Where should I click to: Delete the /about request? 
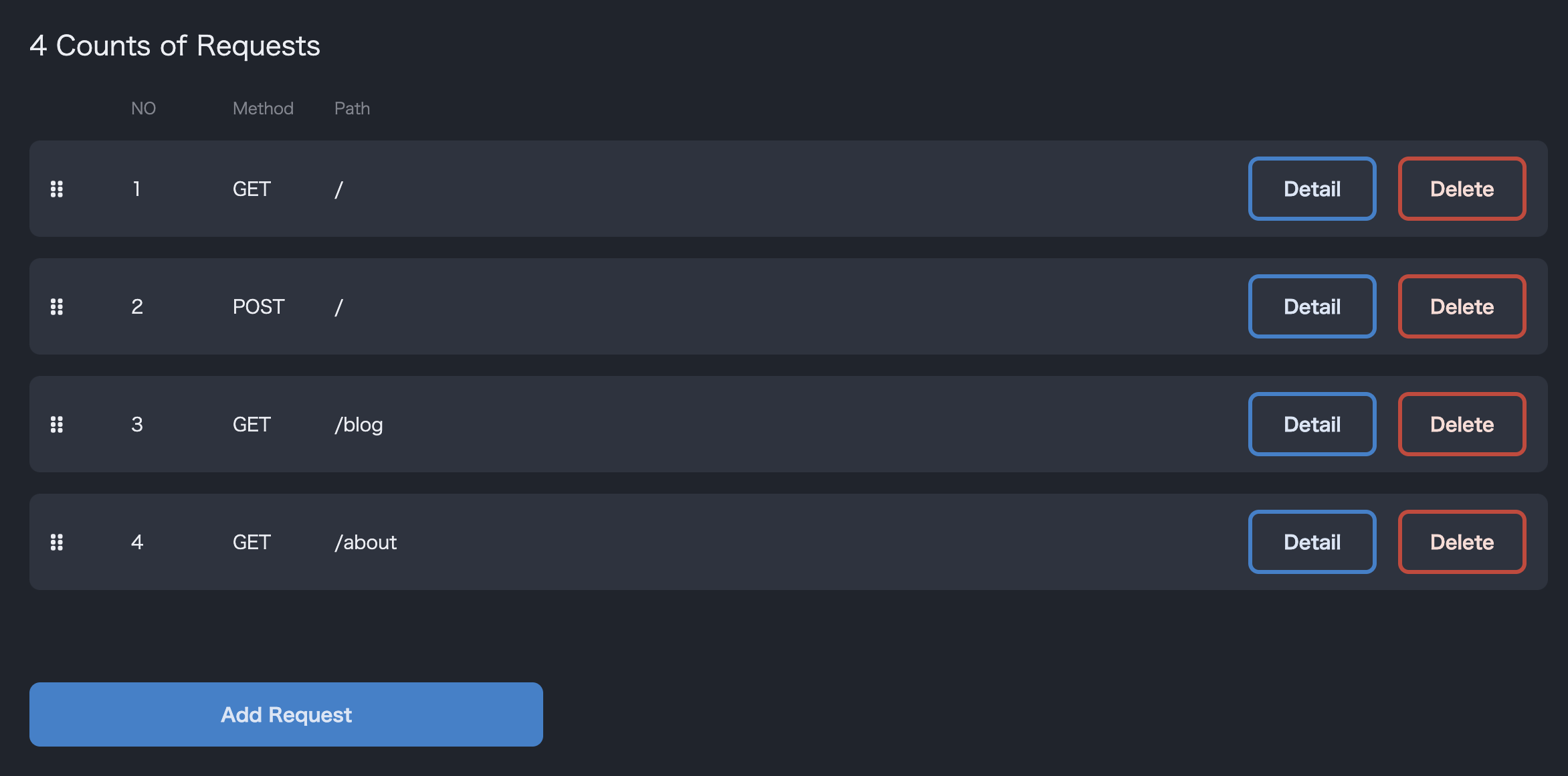(1462, 542)
